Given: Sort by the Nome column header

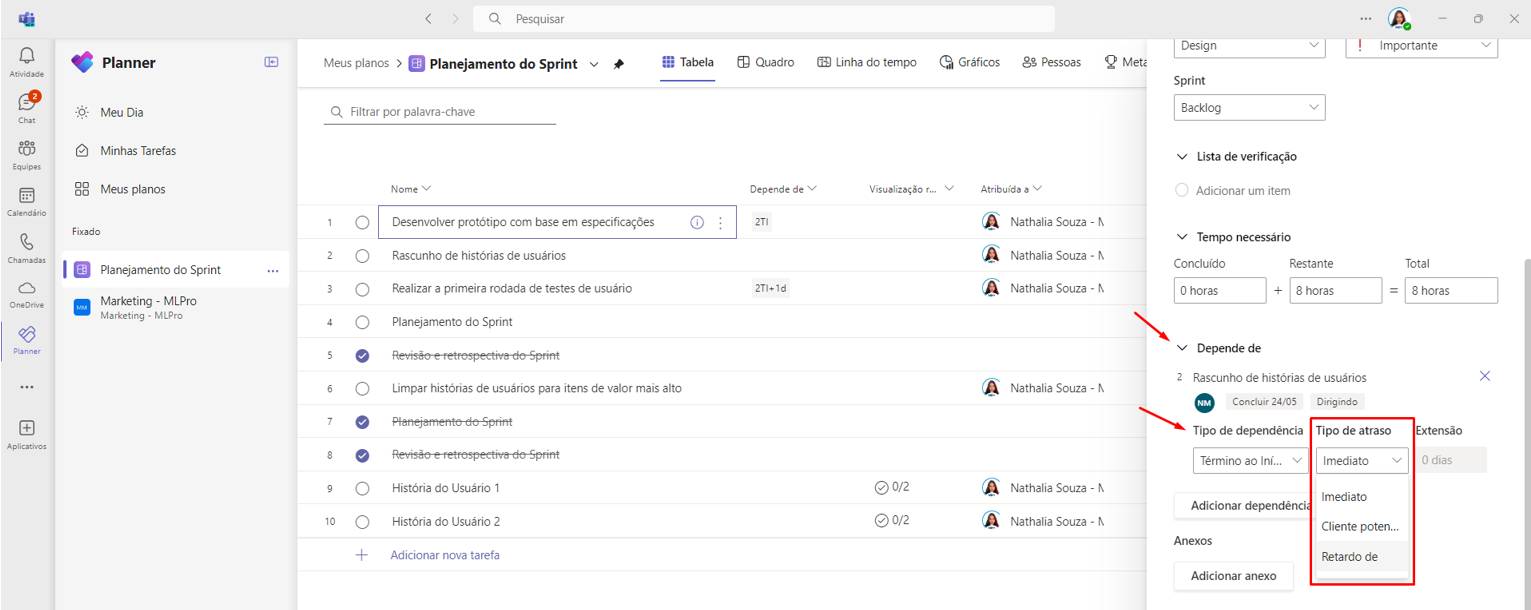Looking at the screenshot, I should [410, 188].
